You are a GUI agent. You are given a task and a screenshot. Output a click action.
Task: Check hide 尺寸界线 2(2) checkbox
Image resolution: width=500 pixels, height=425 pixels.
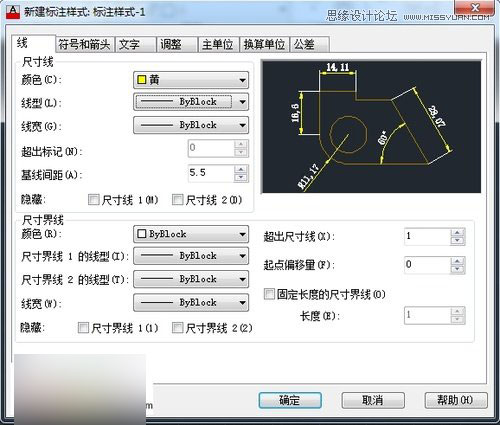click(178, 328)
